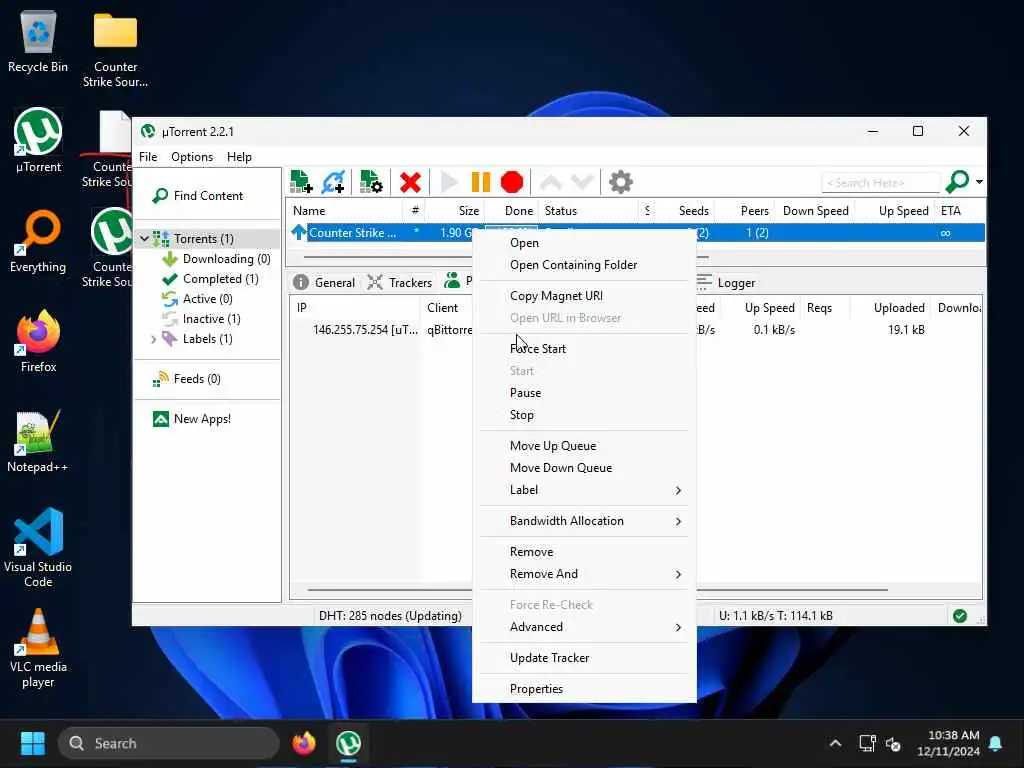
Task: Click the Create New Torrent icon
Action: click(x=371, y=182)
